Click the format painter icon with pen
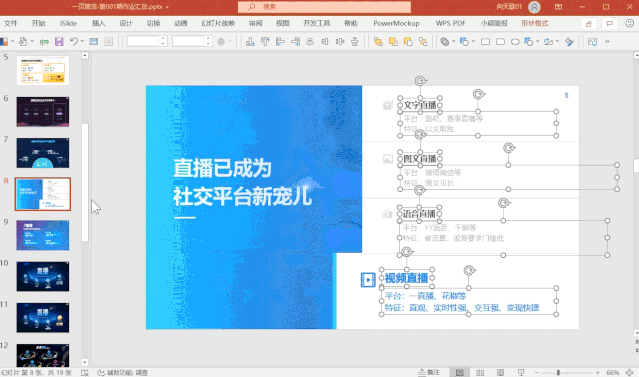639x377 pixels. pos(569,42)
